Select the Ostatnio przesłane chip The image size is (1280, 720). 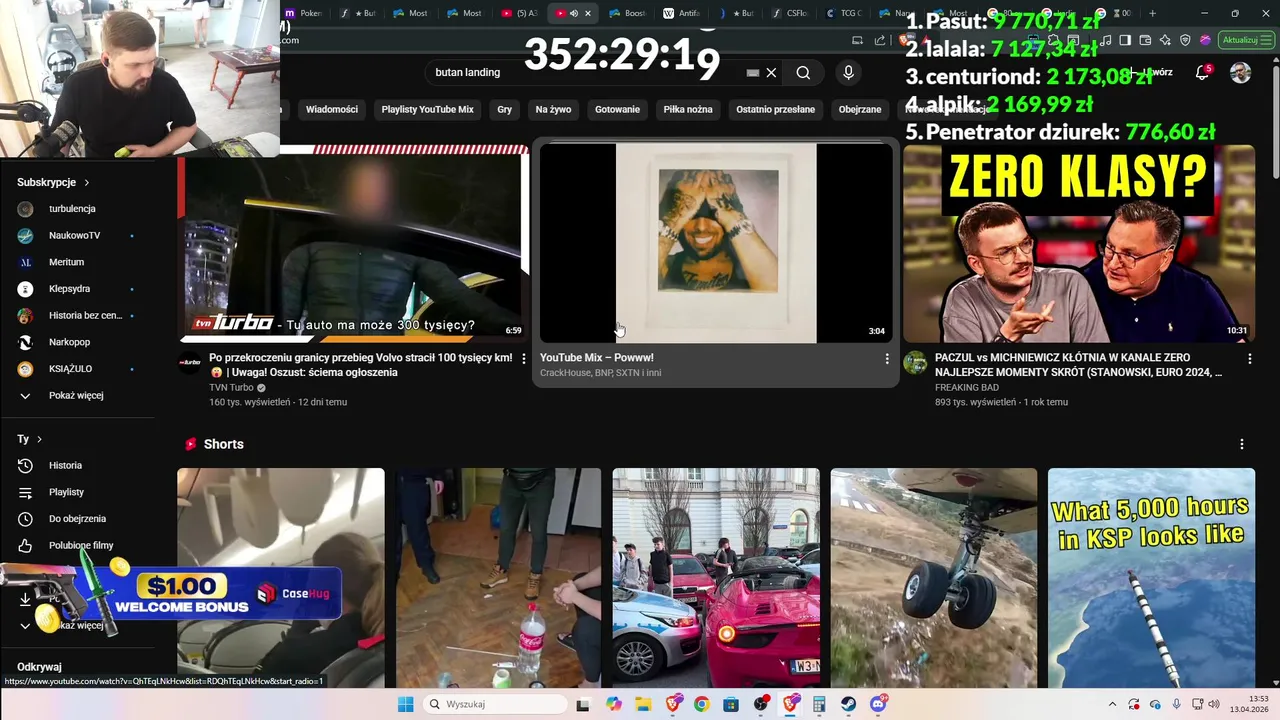point(775,109)
